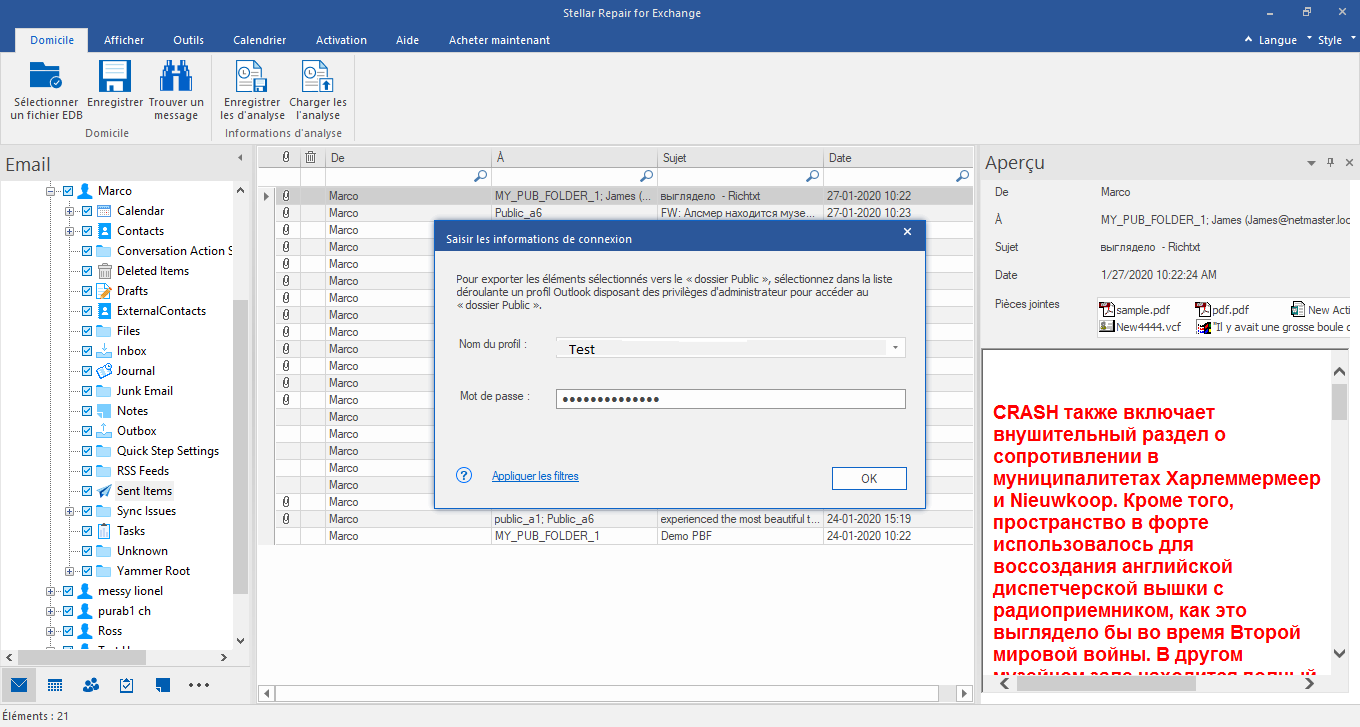The width and height of the screenshot is (1360, 727).
Task: Click the Enregistrer floppy disk icon
Action: pos(115,77)
